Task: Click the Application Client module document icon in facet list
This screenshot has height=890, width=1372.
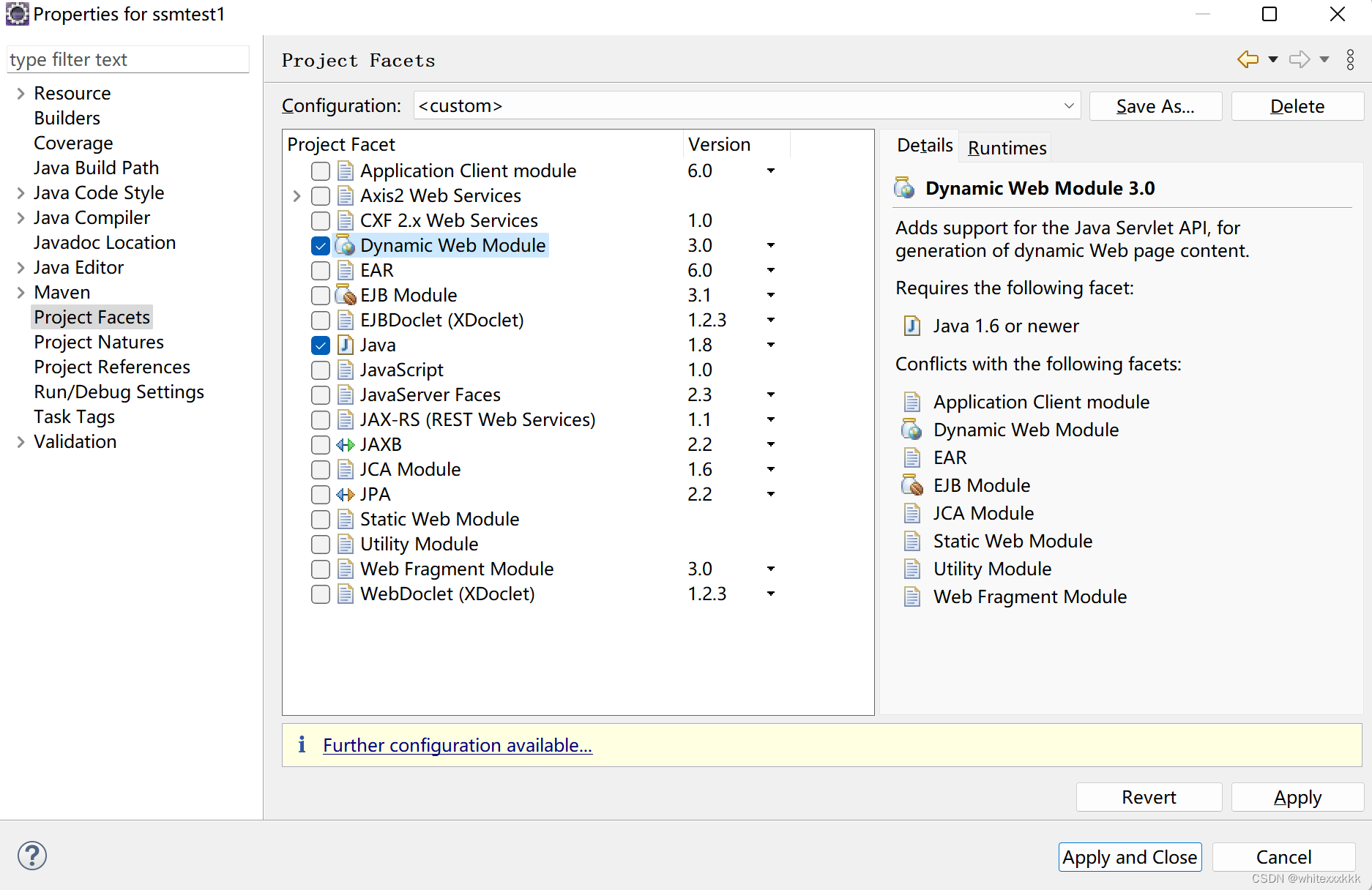Action: click(346, 171)
